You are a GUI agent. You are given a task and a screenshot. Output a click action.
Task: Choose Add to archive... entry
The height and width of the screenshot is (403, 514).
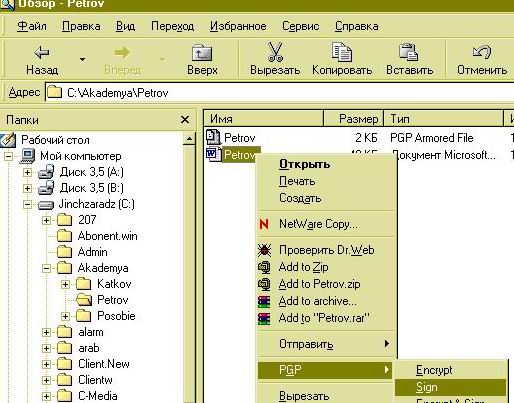click(x=327, y=301)
